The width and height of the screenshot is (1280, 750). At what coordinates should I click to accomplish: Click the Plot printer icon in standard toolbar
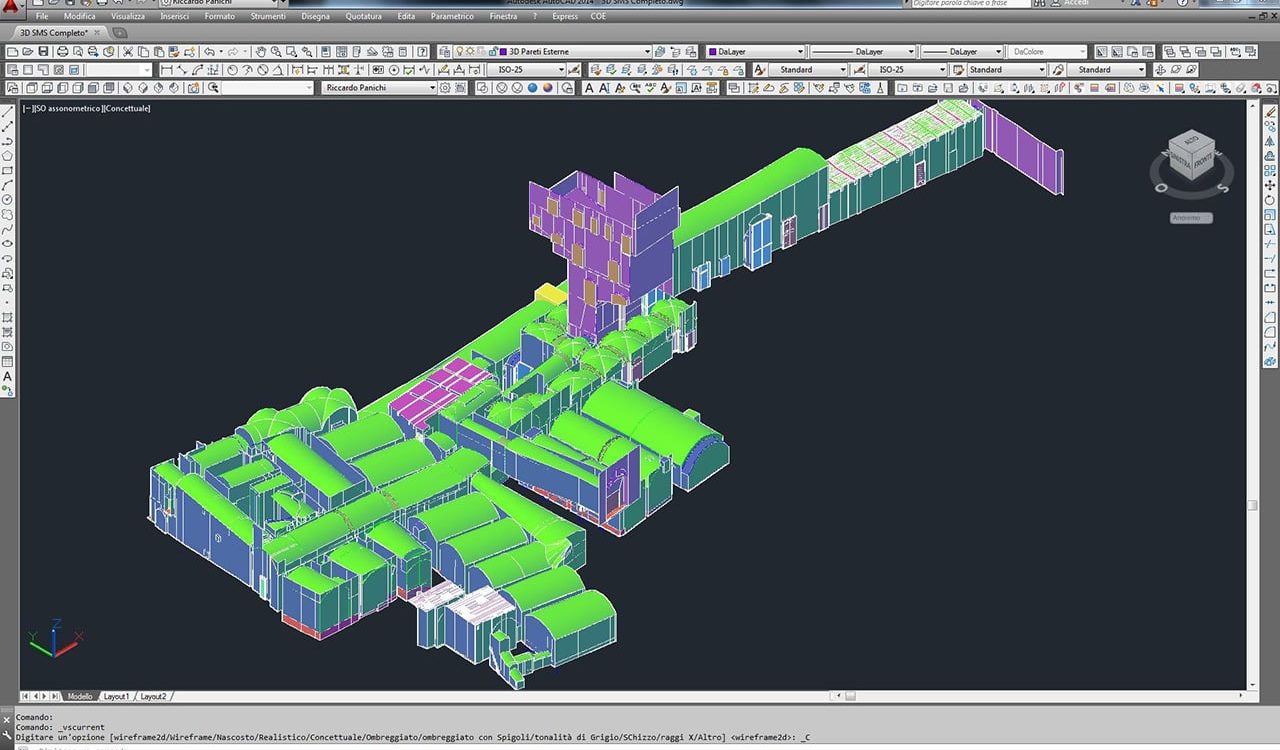[x=62, y=51]
